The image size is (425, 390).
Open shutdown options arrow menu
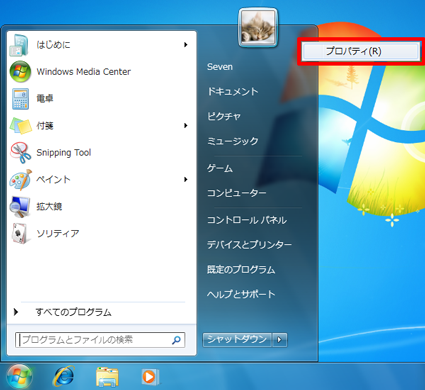[x=280, y=340]
